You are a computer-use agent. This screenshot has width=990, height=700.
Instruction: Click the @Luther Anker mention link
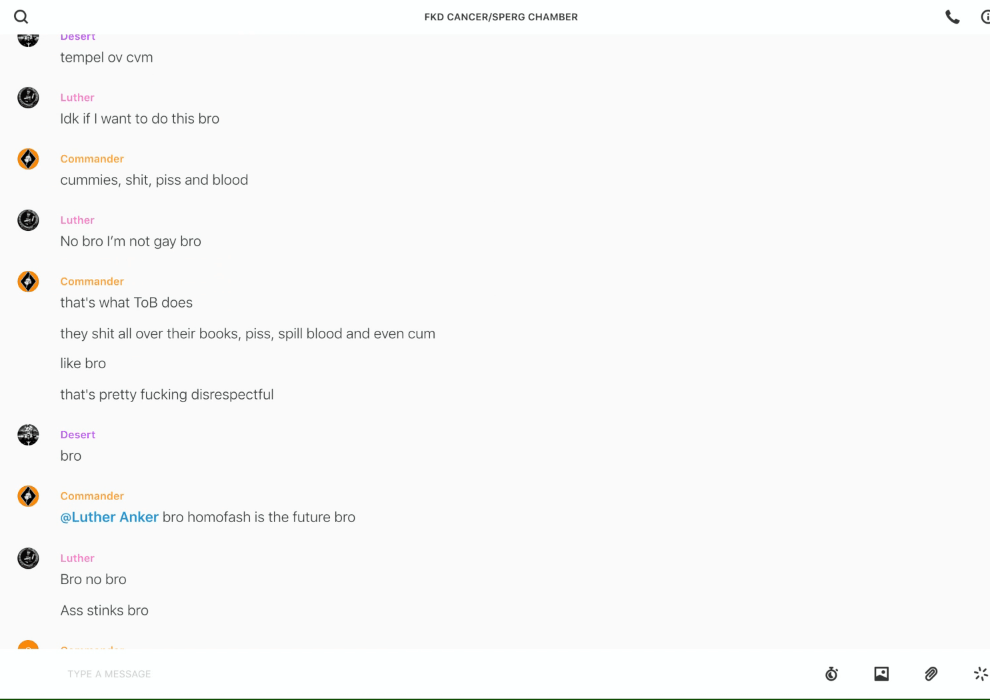[109, 517]
